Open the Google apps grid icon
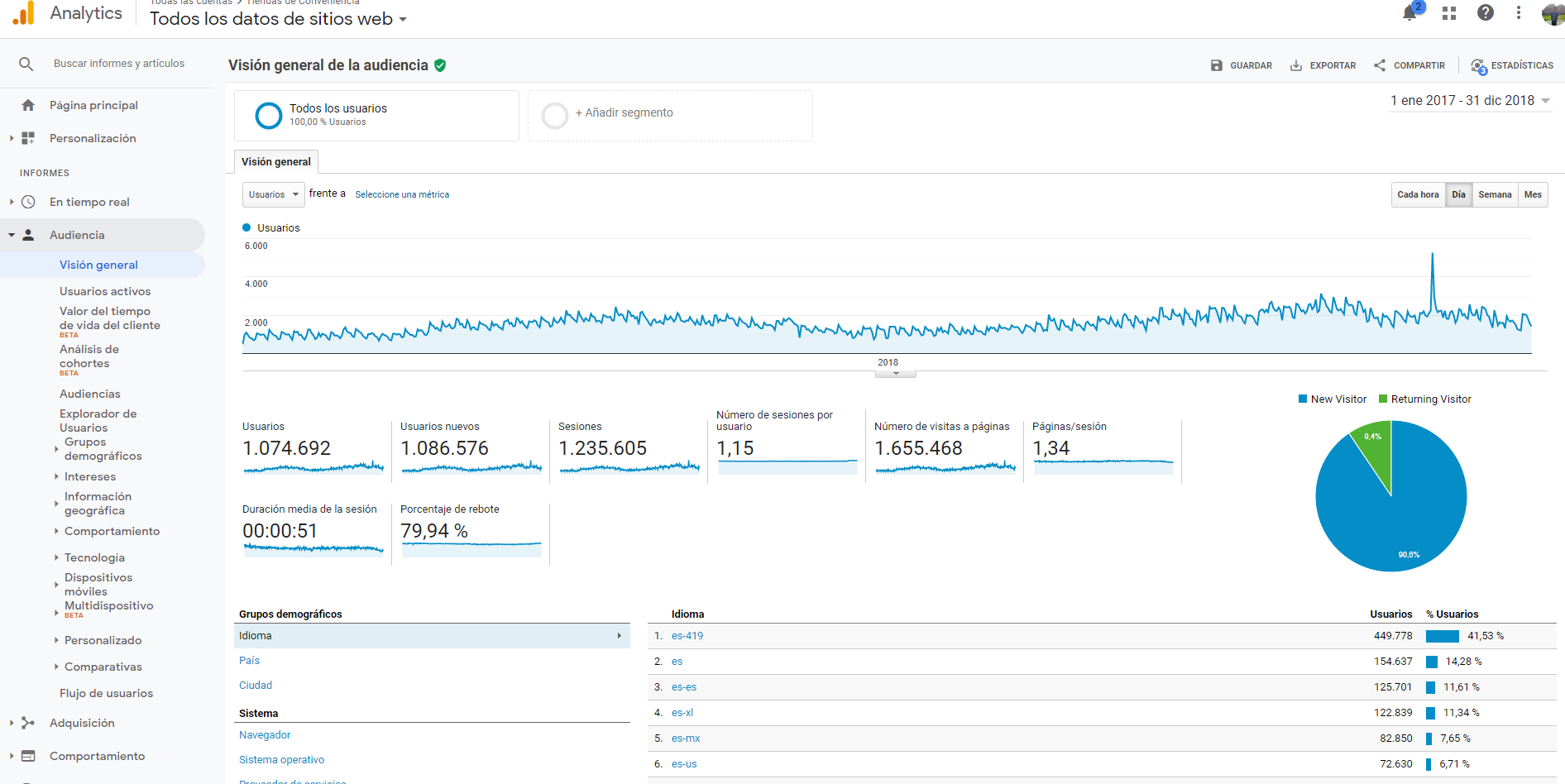 pos(1449,13)
